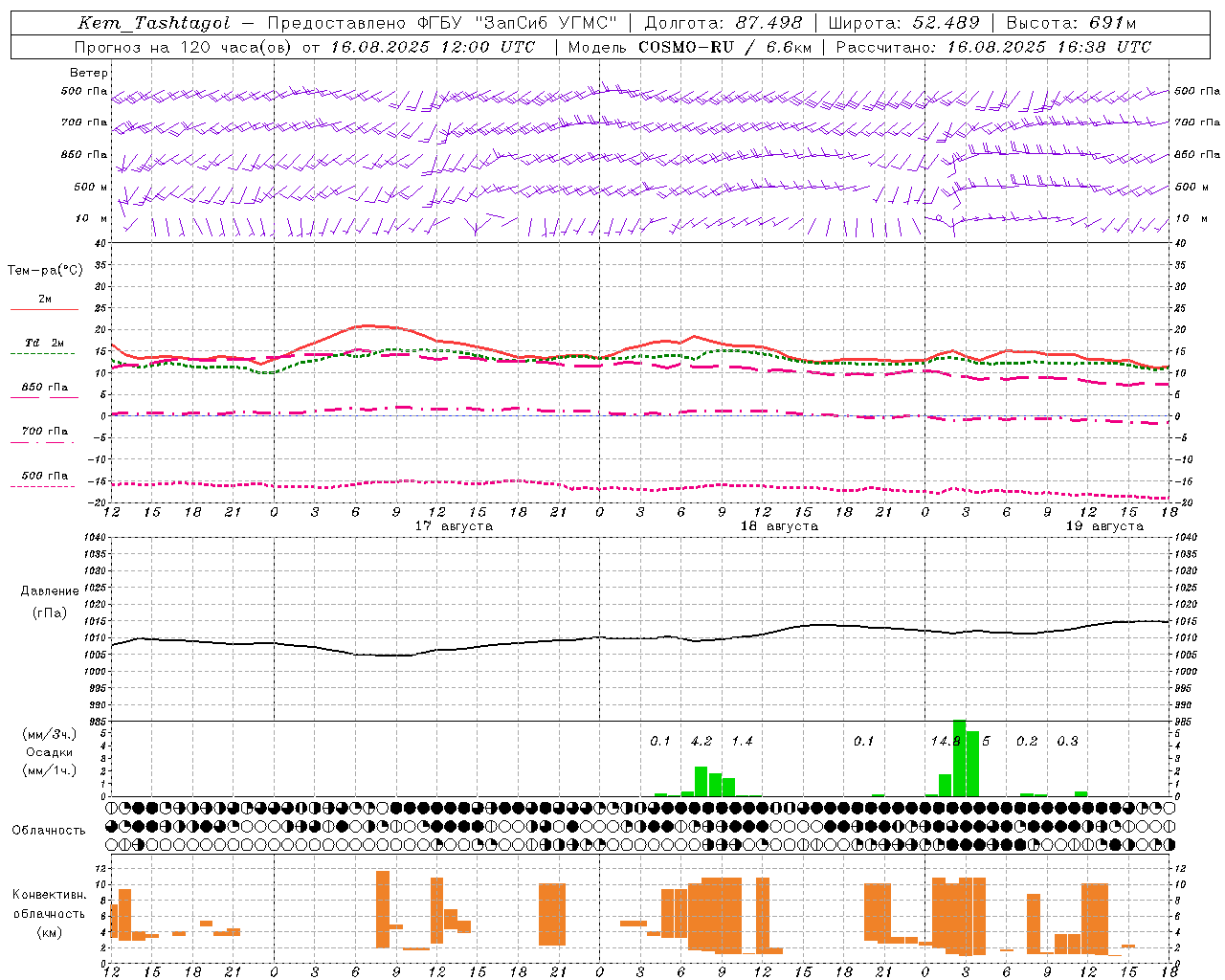Select model label 'COSMO-RU / 6.6км'
This screenshot has width=1225, height=980.
[x=725, y=47]
